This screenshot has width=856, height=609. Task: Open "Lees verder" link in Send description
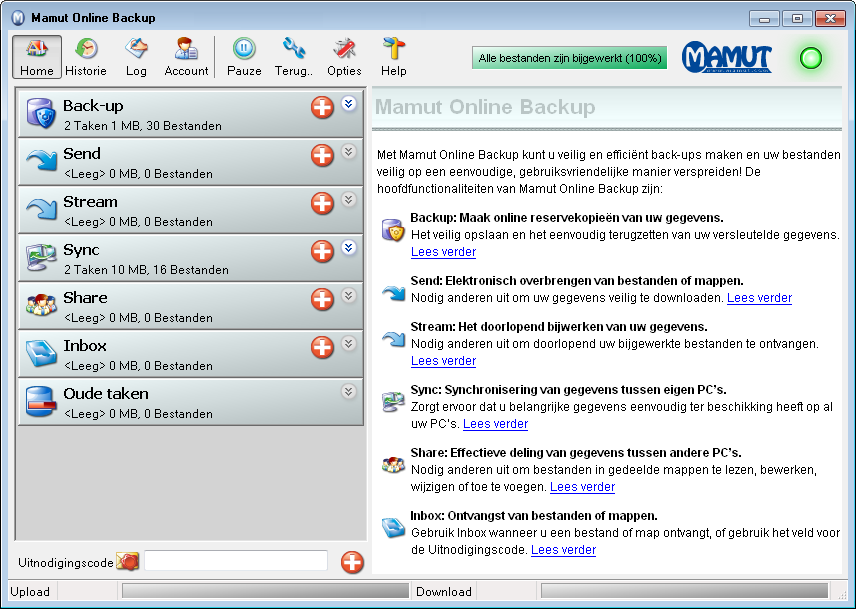pos(759,298)
